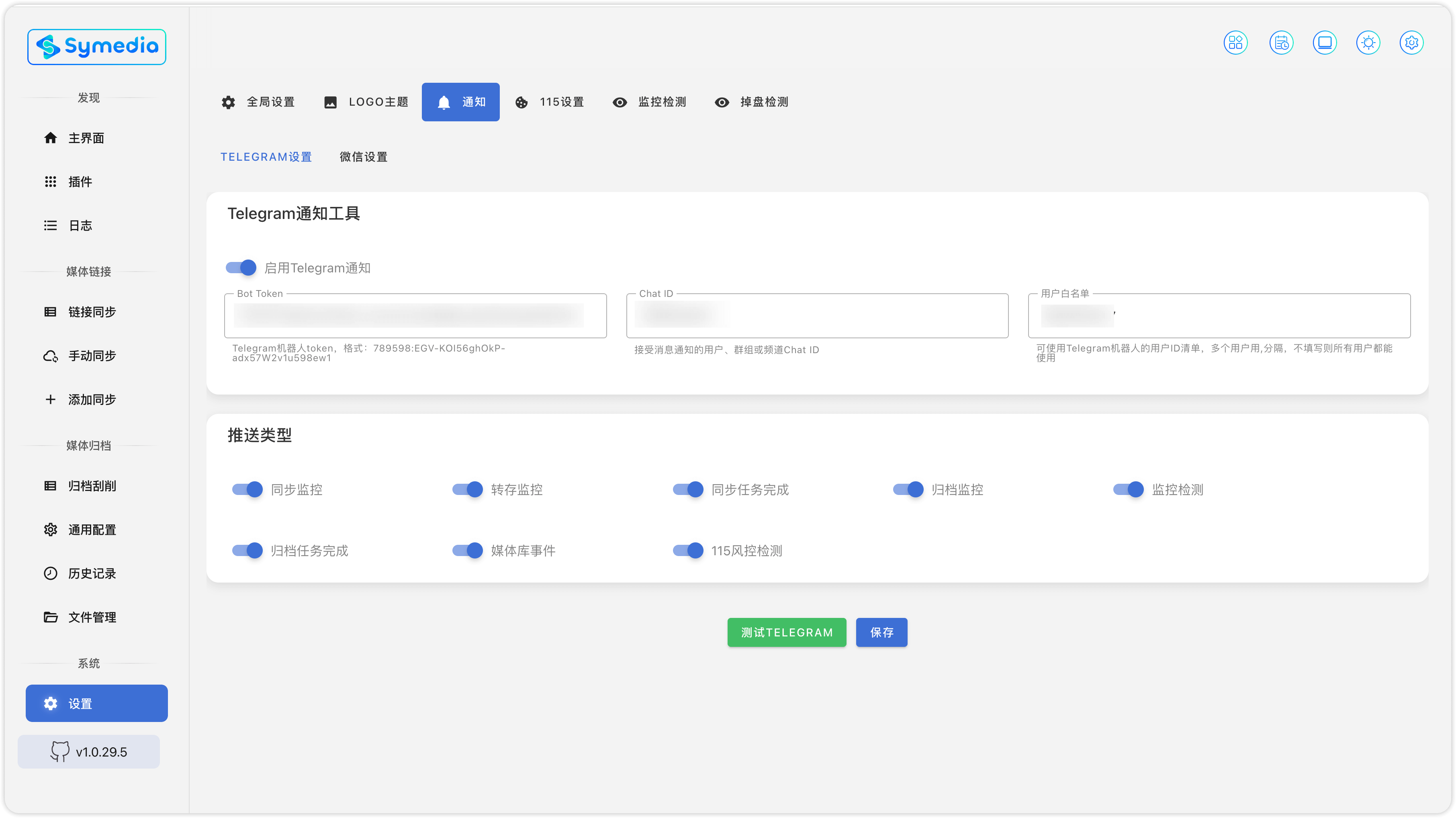
Task: Open 插件 page in sidebar
Action: point(97,182)
